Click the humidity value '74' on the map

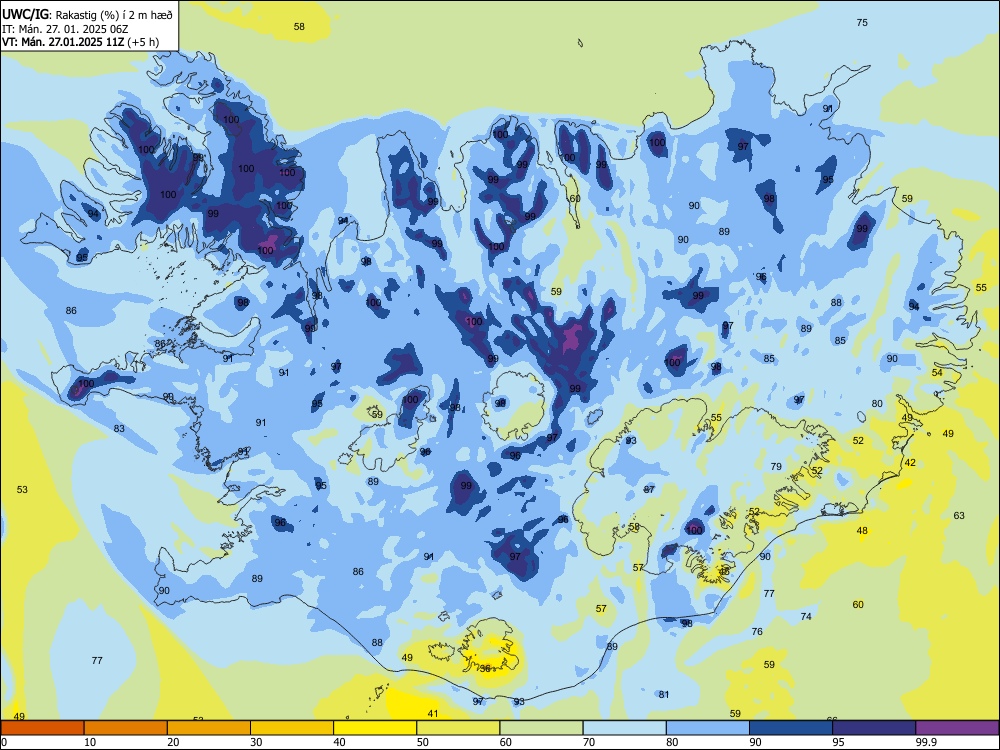click(x=806, y=616)
